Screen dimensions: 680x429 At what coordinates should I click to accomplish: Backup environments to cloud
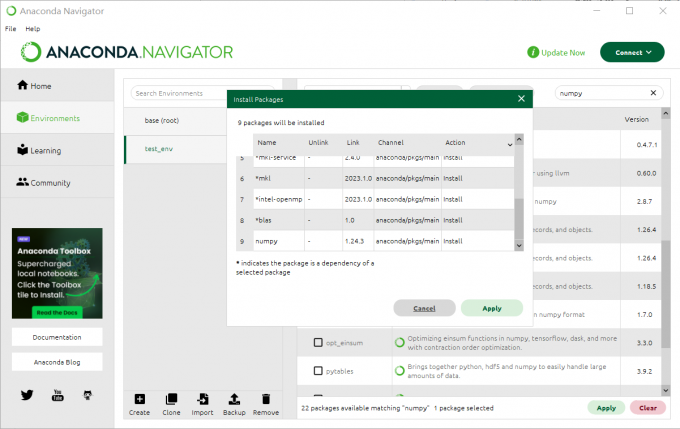(234, 404)
